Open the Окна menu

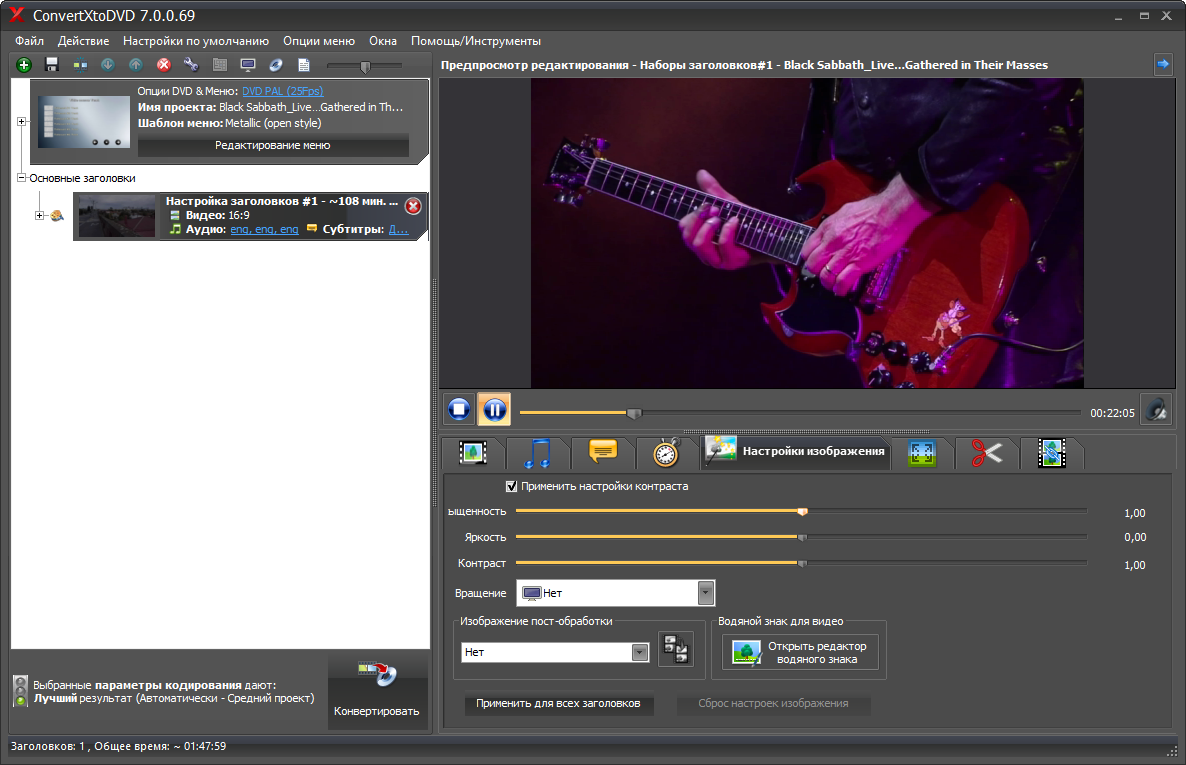pos(383,41)
